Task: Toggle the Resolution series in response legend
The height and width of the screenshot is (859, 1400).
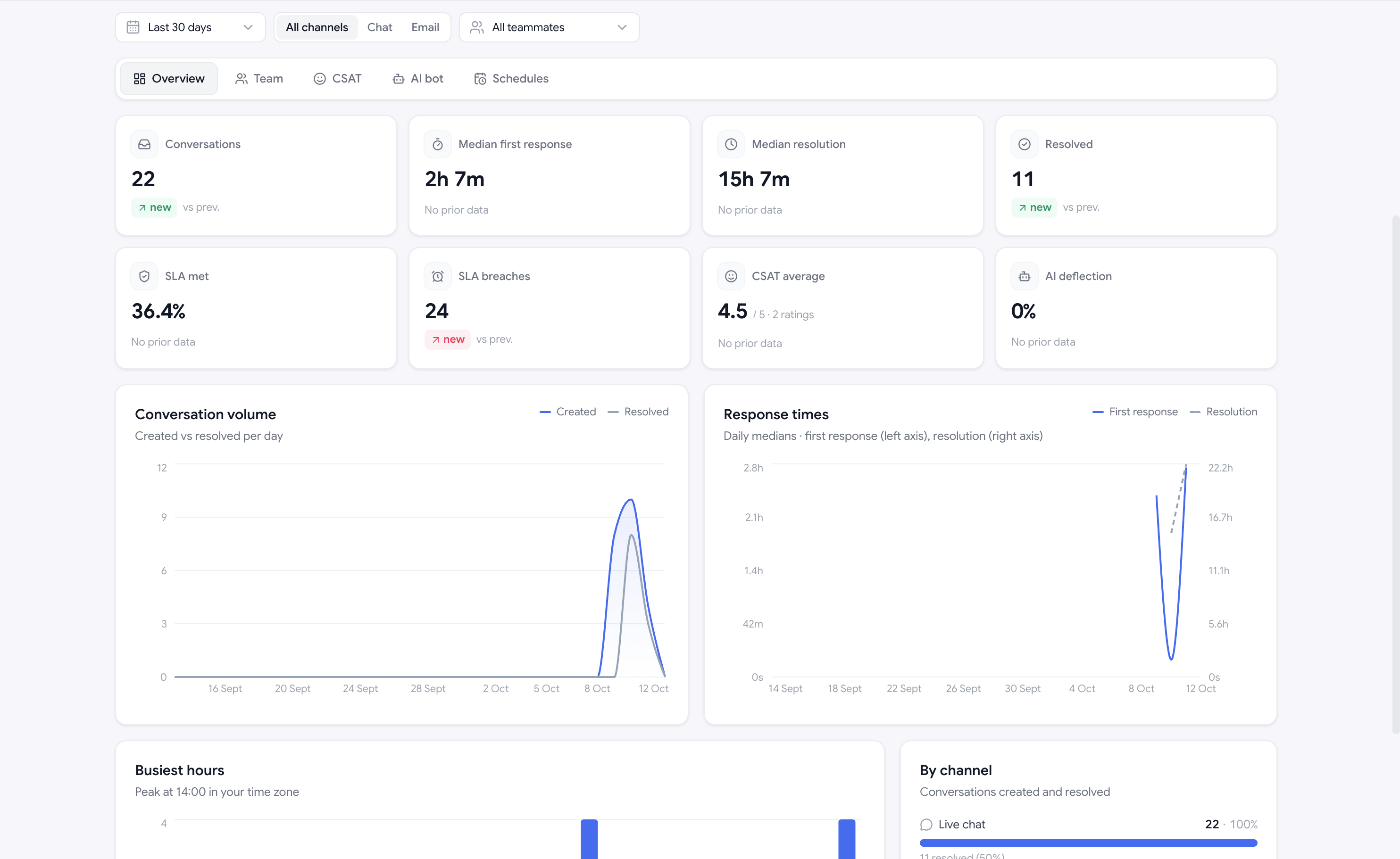Action: click(x=1224, y=412)
